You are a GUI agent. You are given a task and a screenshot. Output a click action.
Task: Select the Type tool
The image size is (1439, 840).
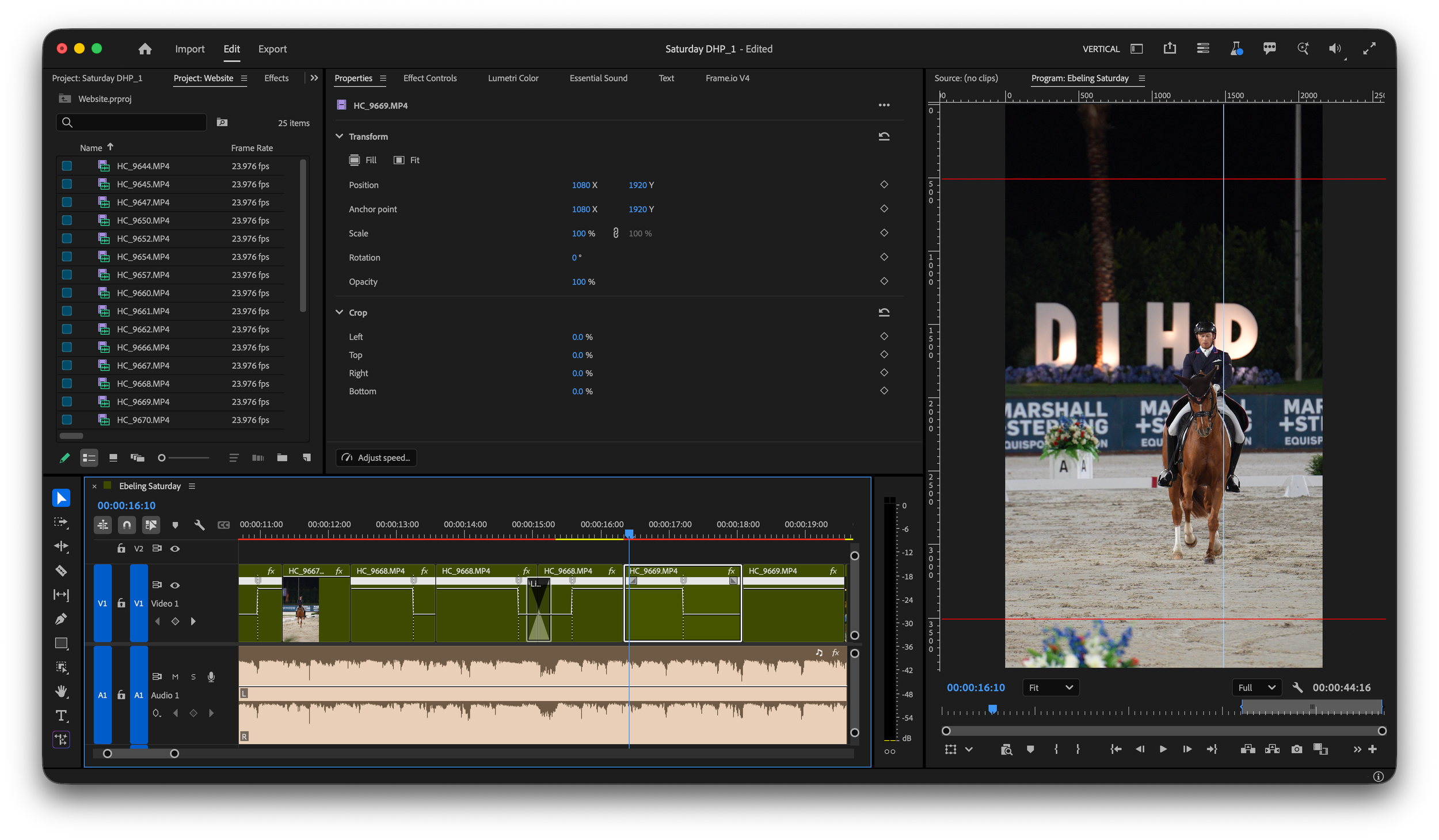(x=61, y=715)
